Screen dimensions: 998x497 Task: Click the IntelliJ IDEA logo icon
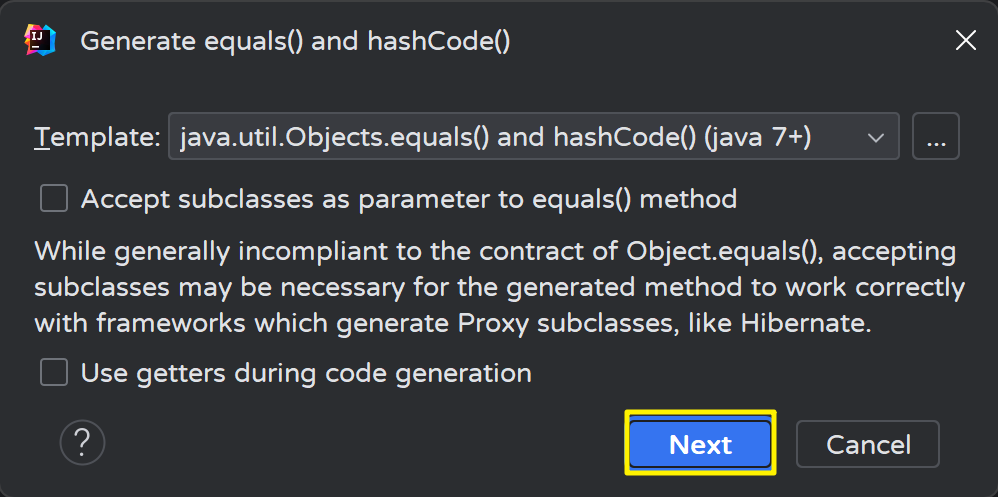[40, 40]
